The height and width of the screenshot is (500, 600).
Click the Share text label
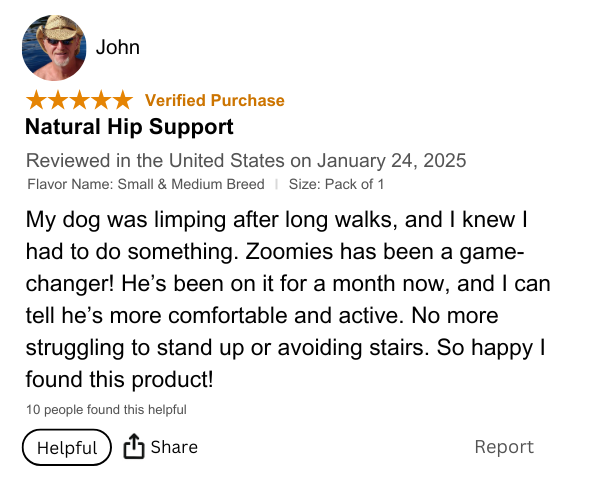174,447
